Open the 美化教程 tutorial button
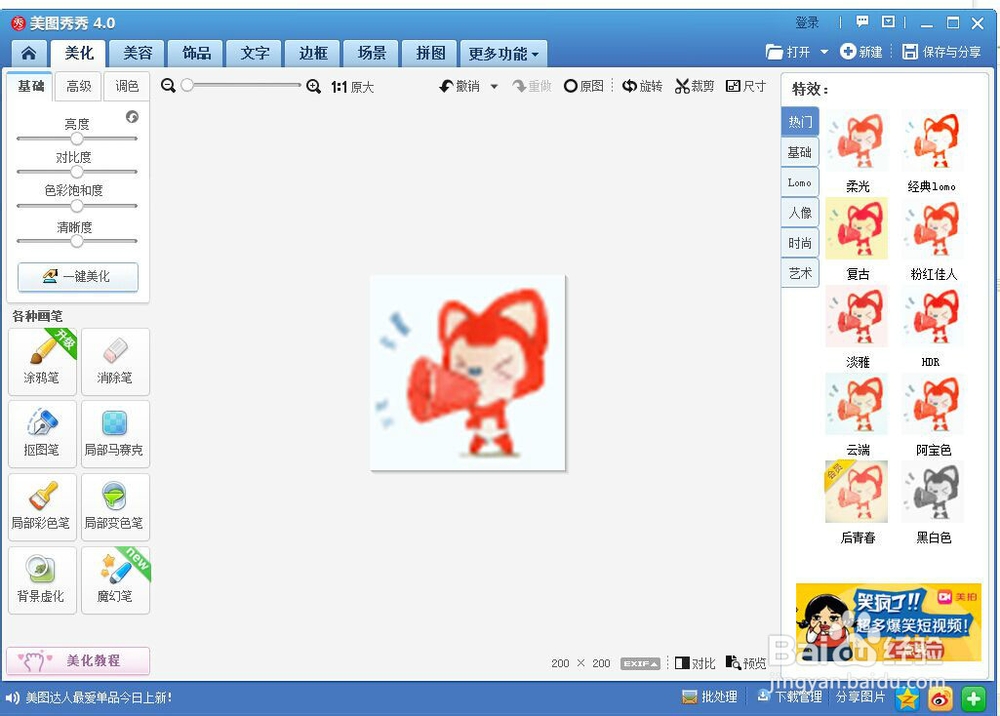The image size is (1000, 716). tap(78, 661)
